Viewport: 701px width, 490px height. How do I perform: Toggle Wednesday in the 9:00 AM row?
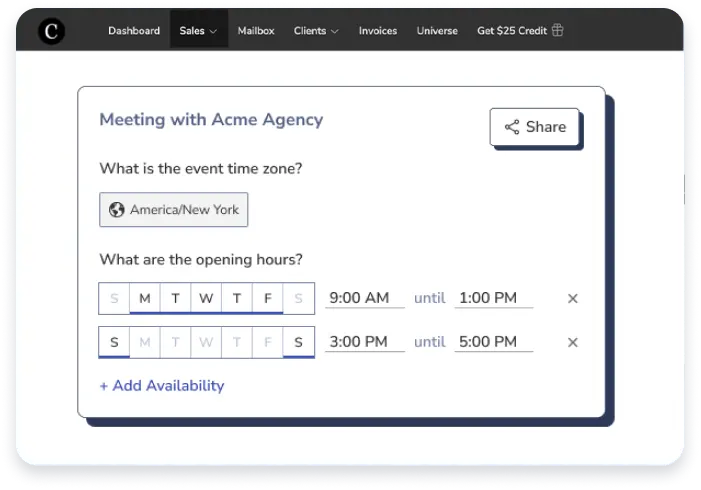point(206,298)
